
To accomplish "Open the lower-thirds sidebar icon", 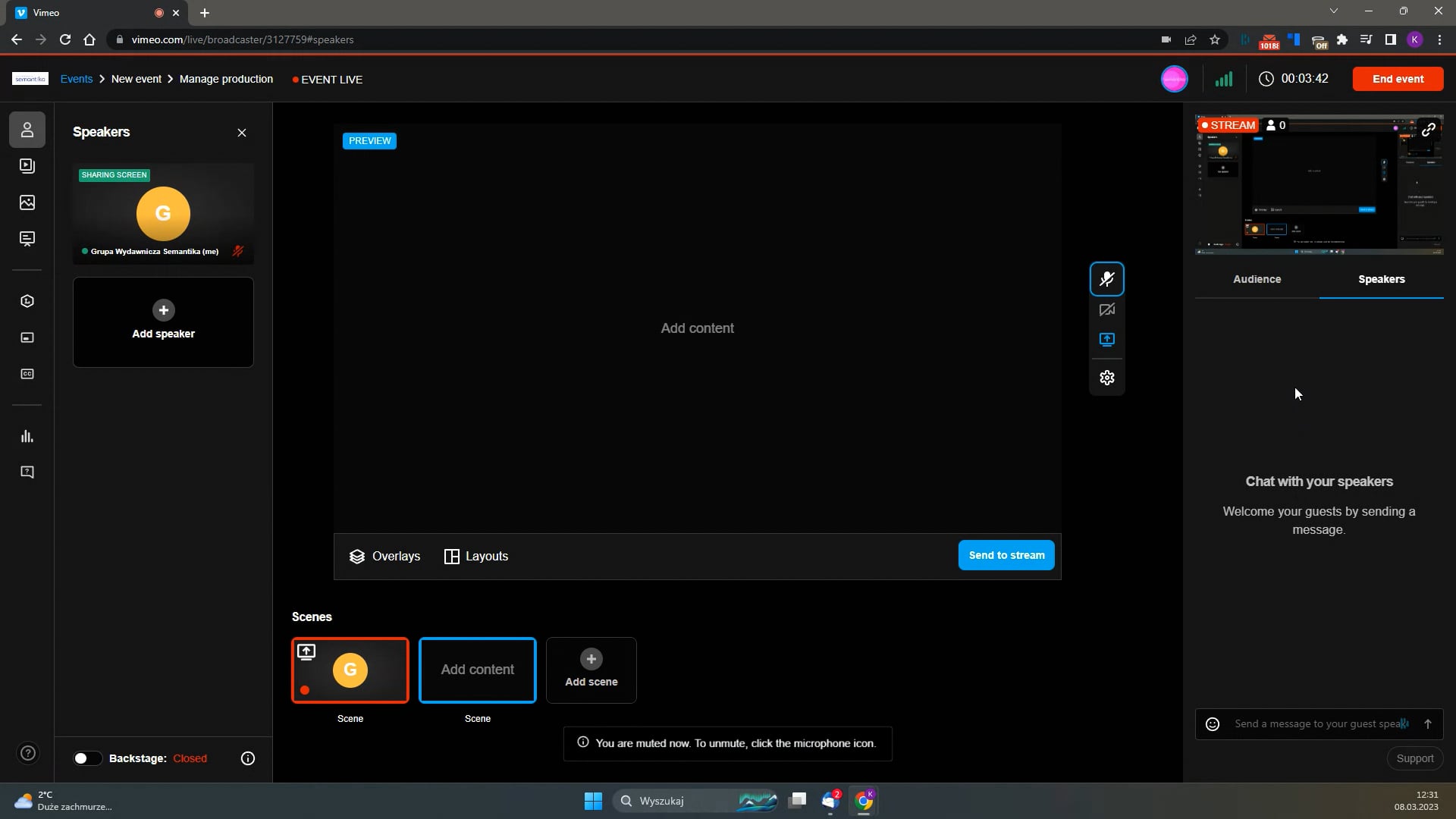I will 27,337.
